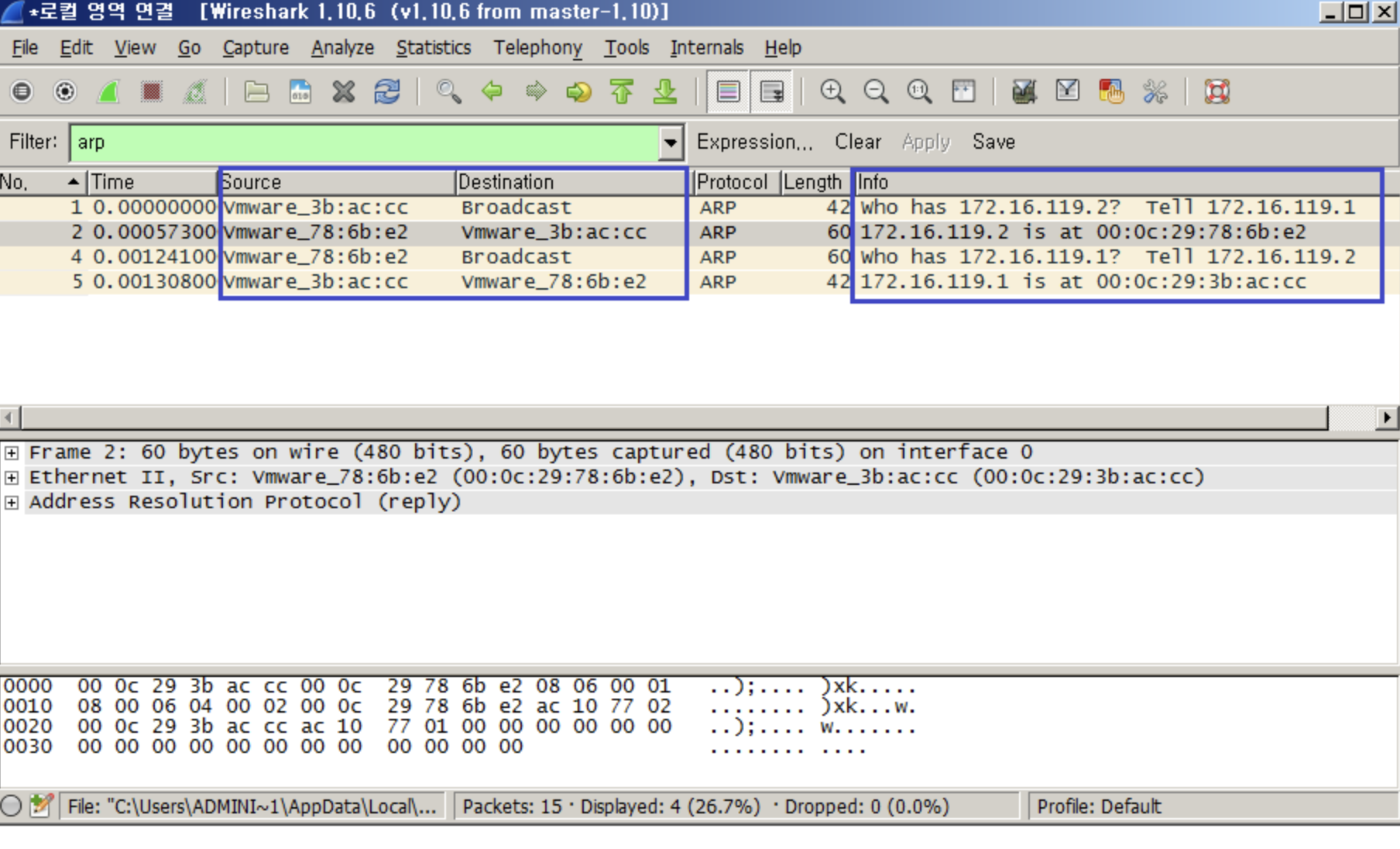Open a capture file
Viewport: 1400px width, 849px height.
(x=256, y=91)
